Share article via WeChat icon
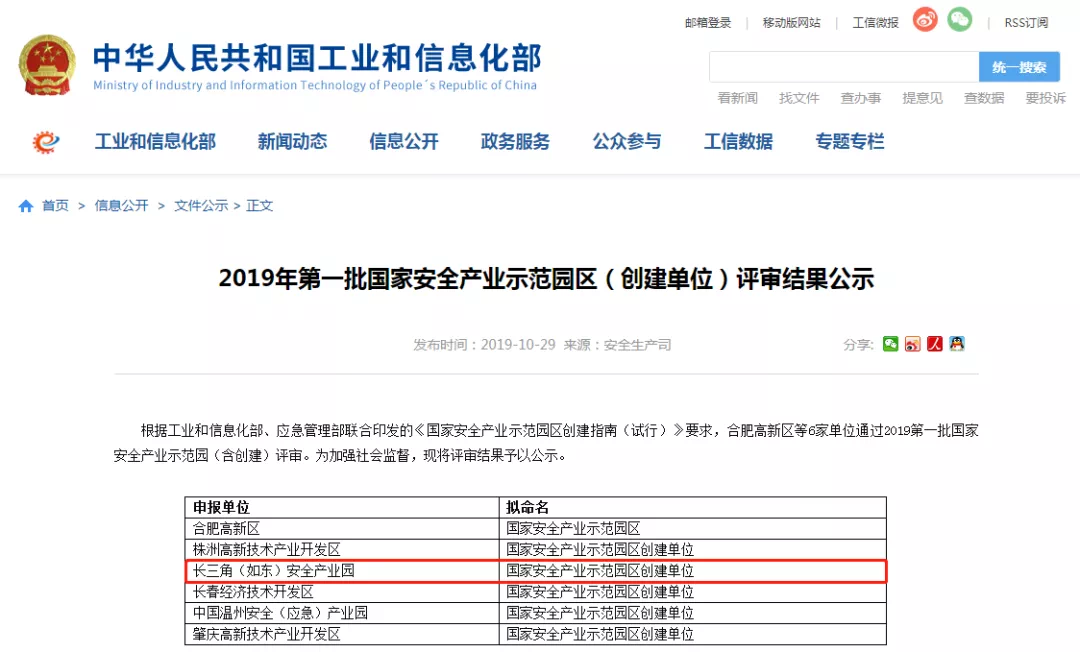The height and width of the screenshot is (652, 1080). pos(891,344)
